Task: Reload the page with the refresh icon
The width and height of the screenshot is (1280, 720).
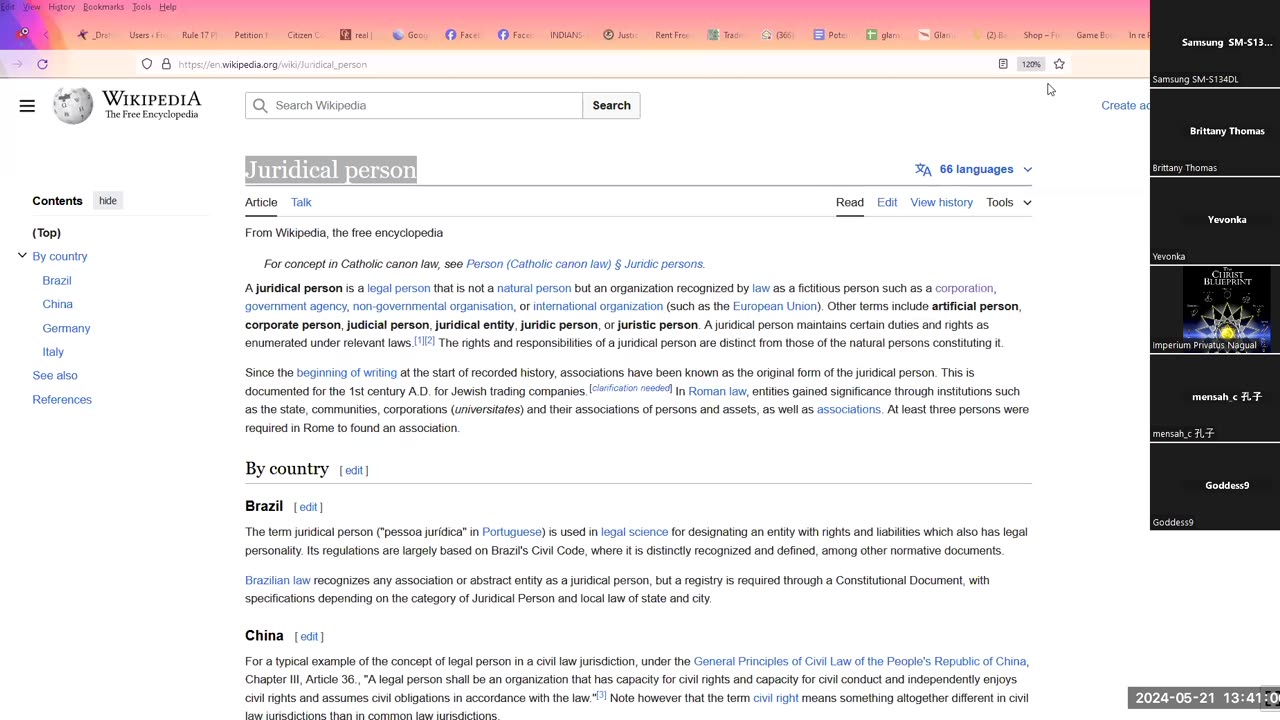Action: pyautogui.click(x=42, y=64)
